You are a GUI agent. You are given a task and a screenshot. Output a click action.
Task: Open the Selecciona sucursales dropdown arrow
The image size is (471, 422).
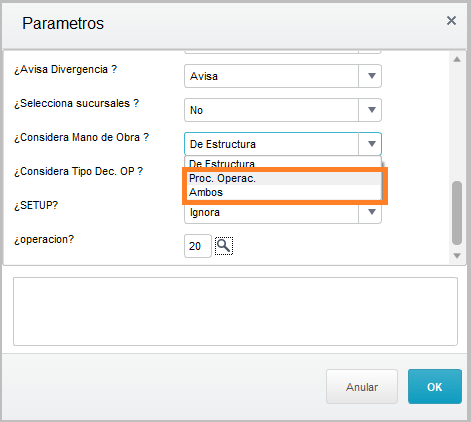(372, 110)
